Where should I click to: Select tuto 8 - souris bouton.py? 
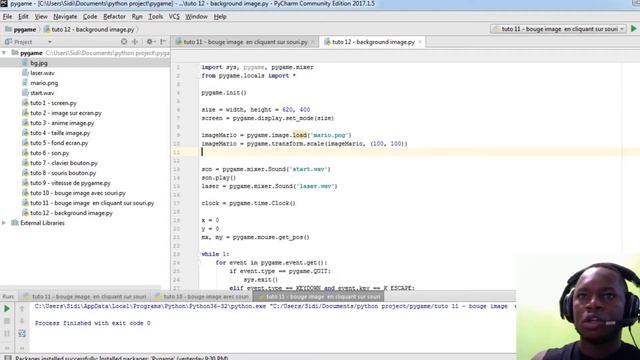click(x=63, y=173)
